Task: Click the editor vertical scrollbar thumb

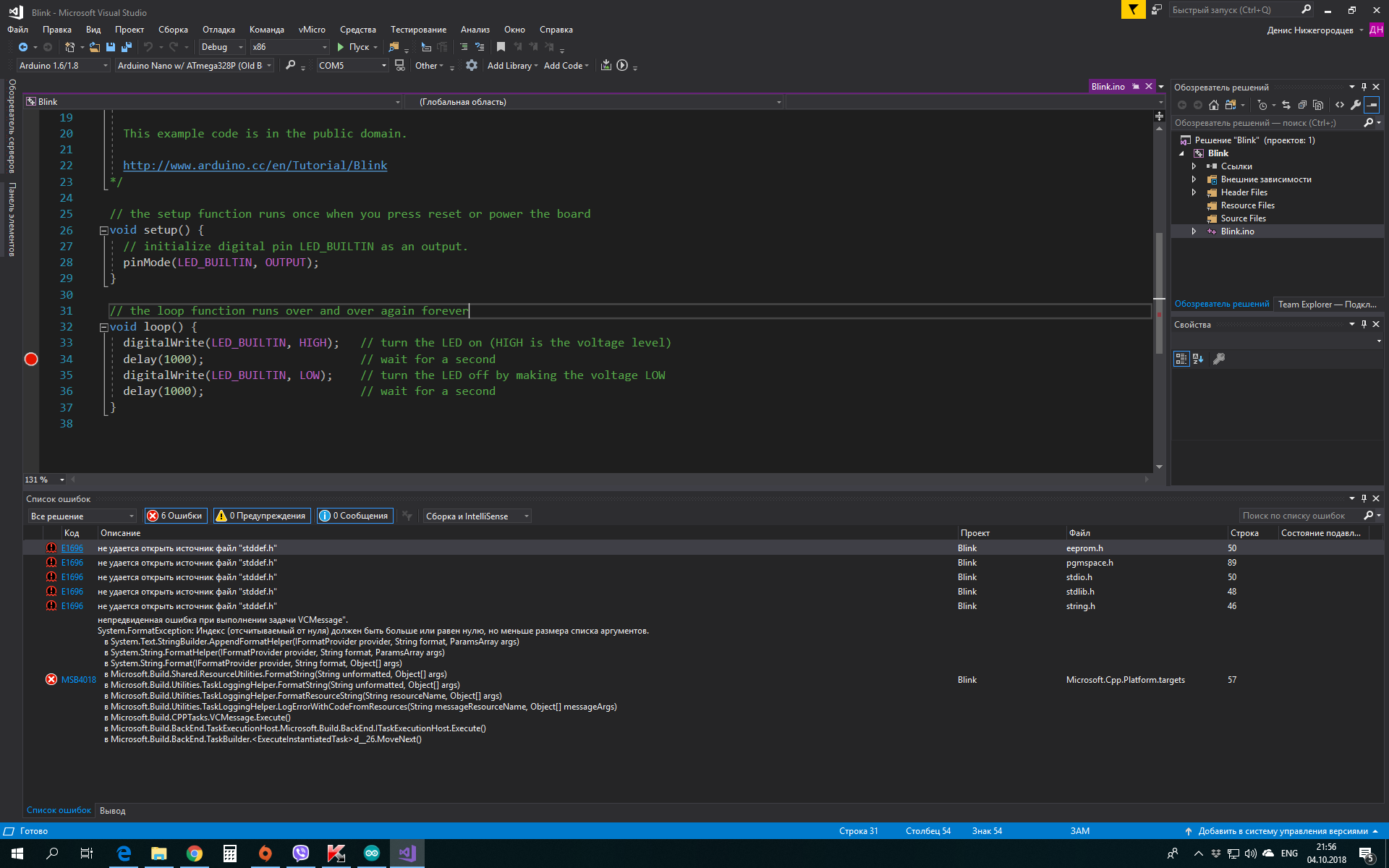Action: (x=1159, y=292)
